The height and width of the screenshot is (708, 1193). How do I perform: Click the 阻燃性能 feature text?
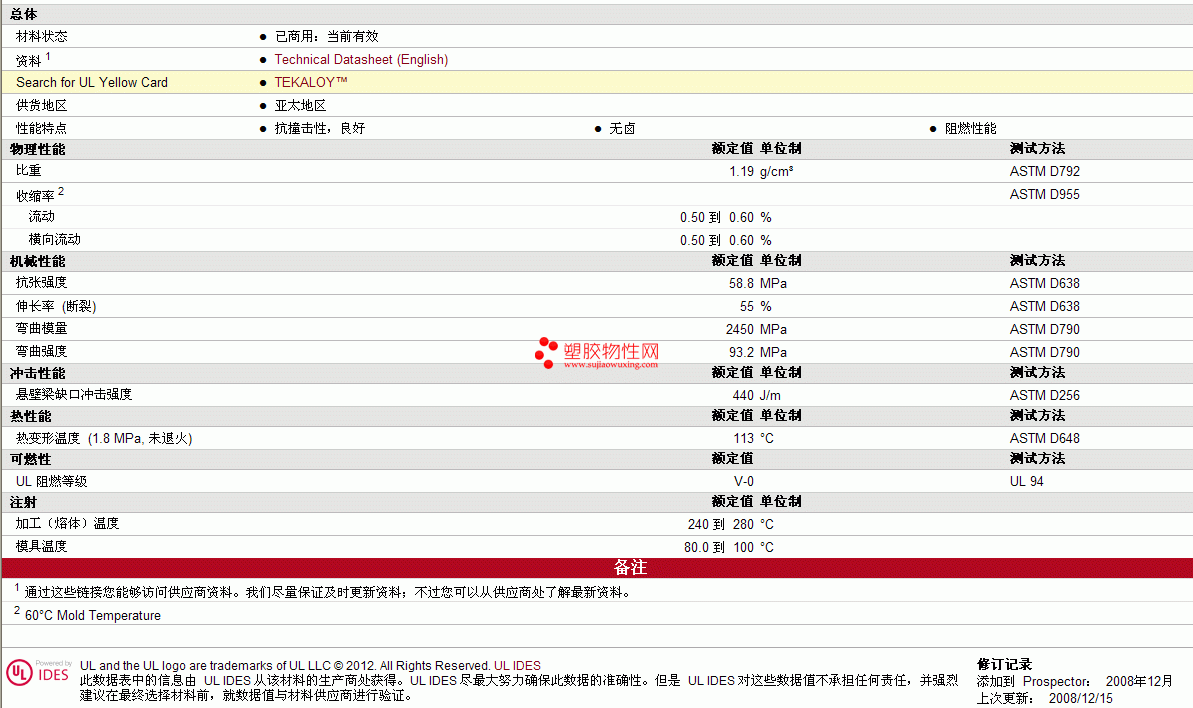tap(971, 128)
